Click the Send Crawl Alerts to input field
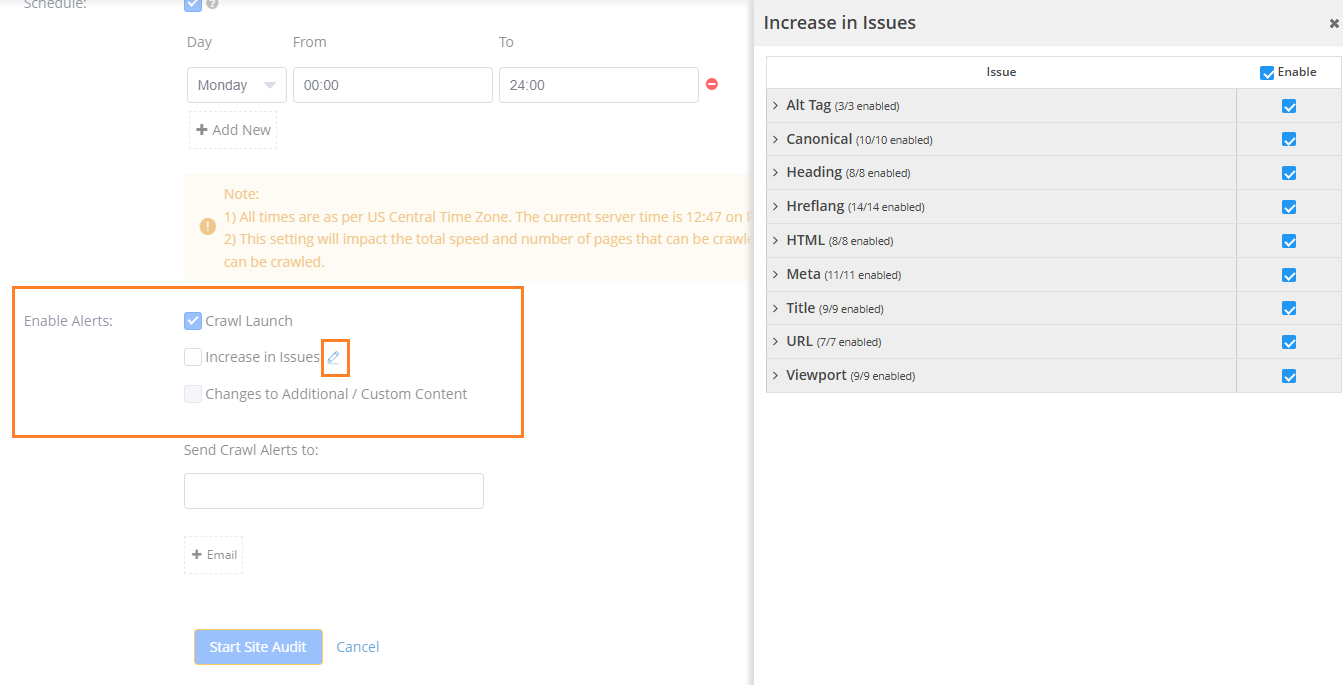Screen dimensions: 1343x685 point(333,491)
